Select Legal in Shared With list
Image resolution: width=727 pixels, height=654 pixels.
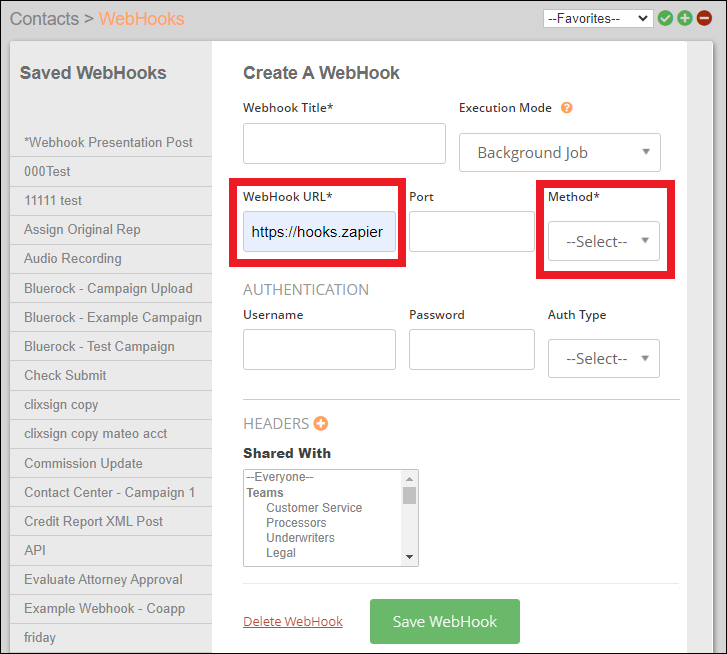pyautogui.click(x=281, y=552)
